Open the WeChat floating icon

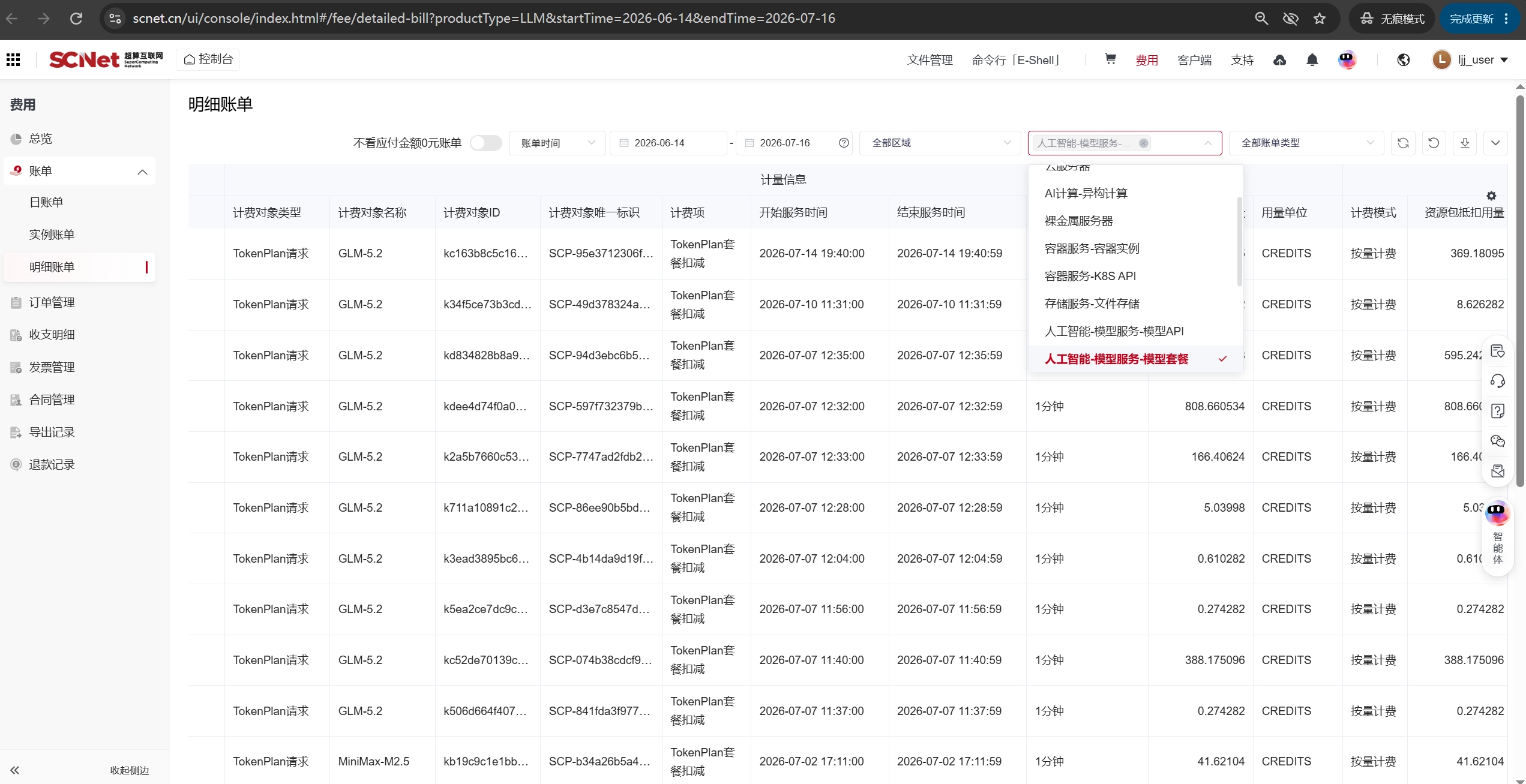pos(1498,441)
